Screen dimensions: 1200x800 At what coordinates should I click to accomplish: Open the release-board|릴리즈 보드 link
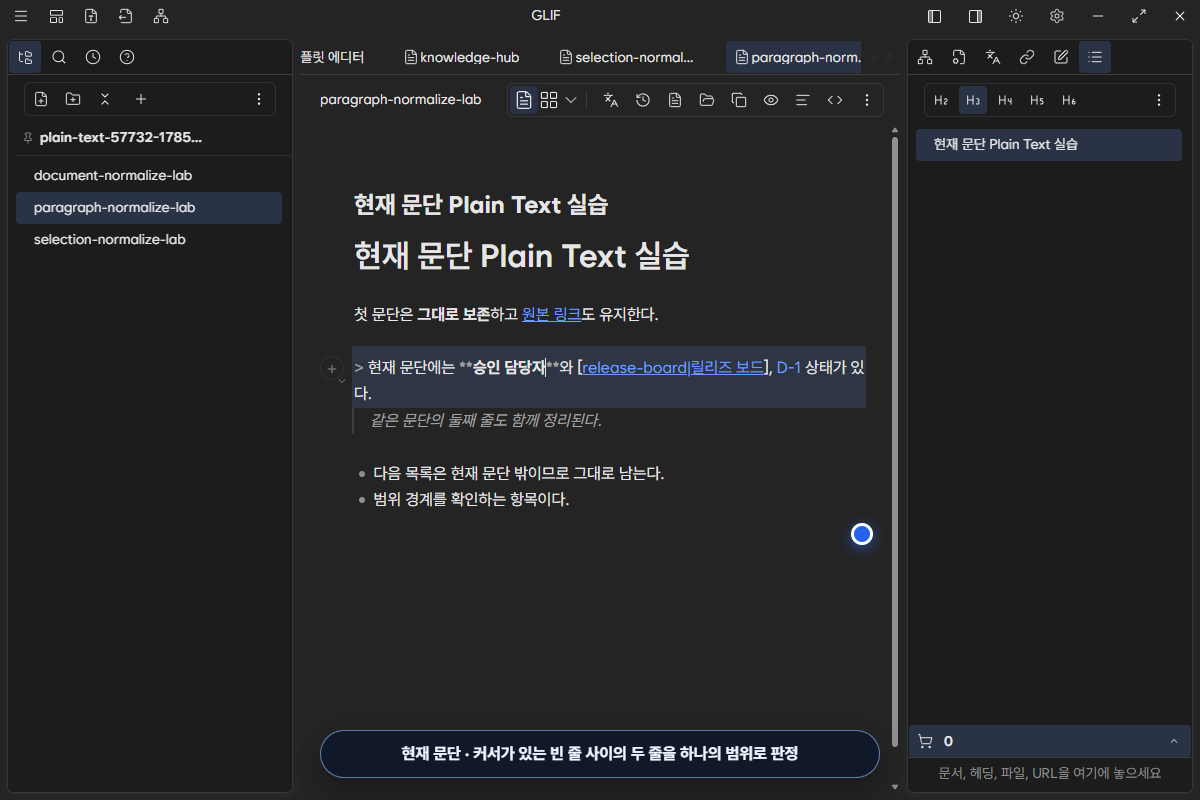point(673,367)
